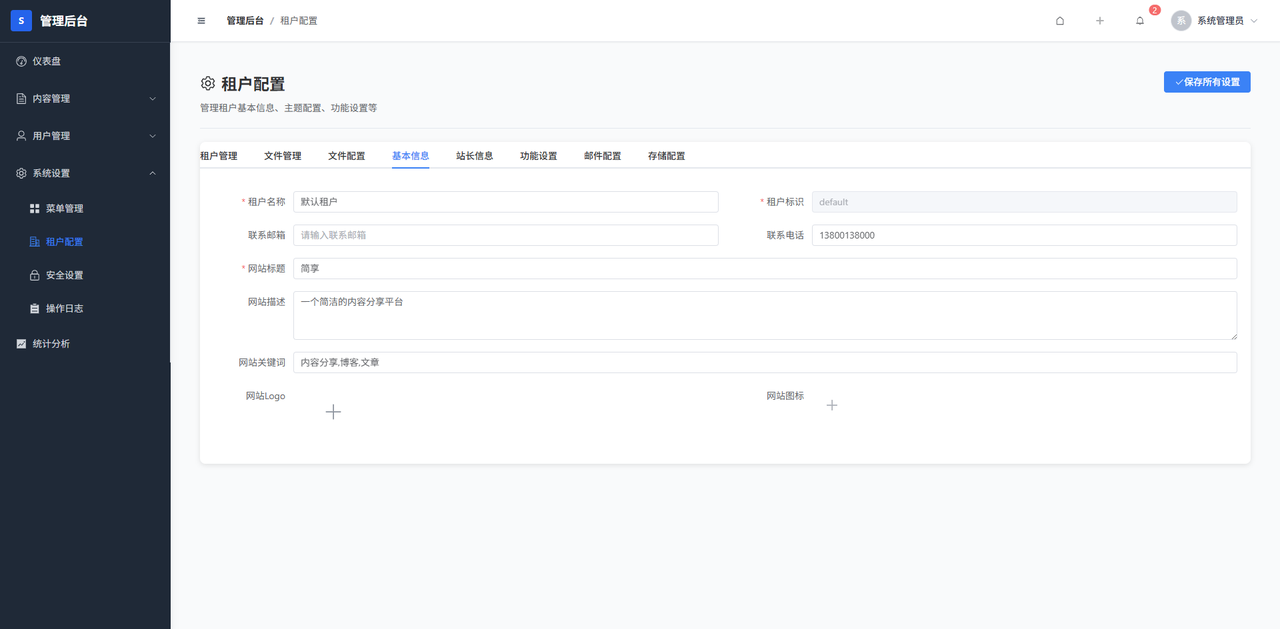
Task: Open 菜单管理 sidebar item
Action: point(85,208)
